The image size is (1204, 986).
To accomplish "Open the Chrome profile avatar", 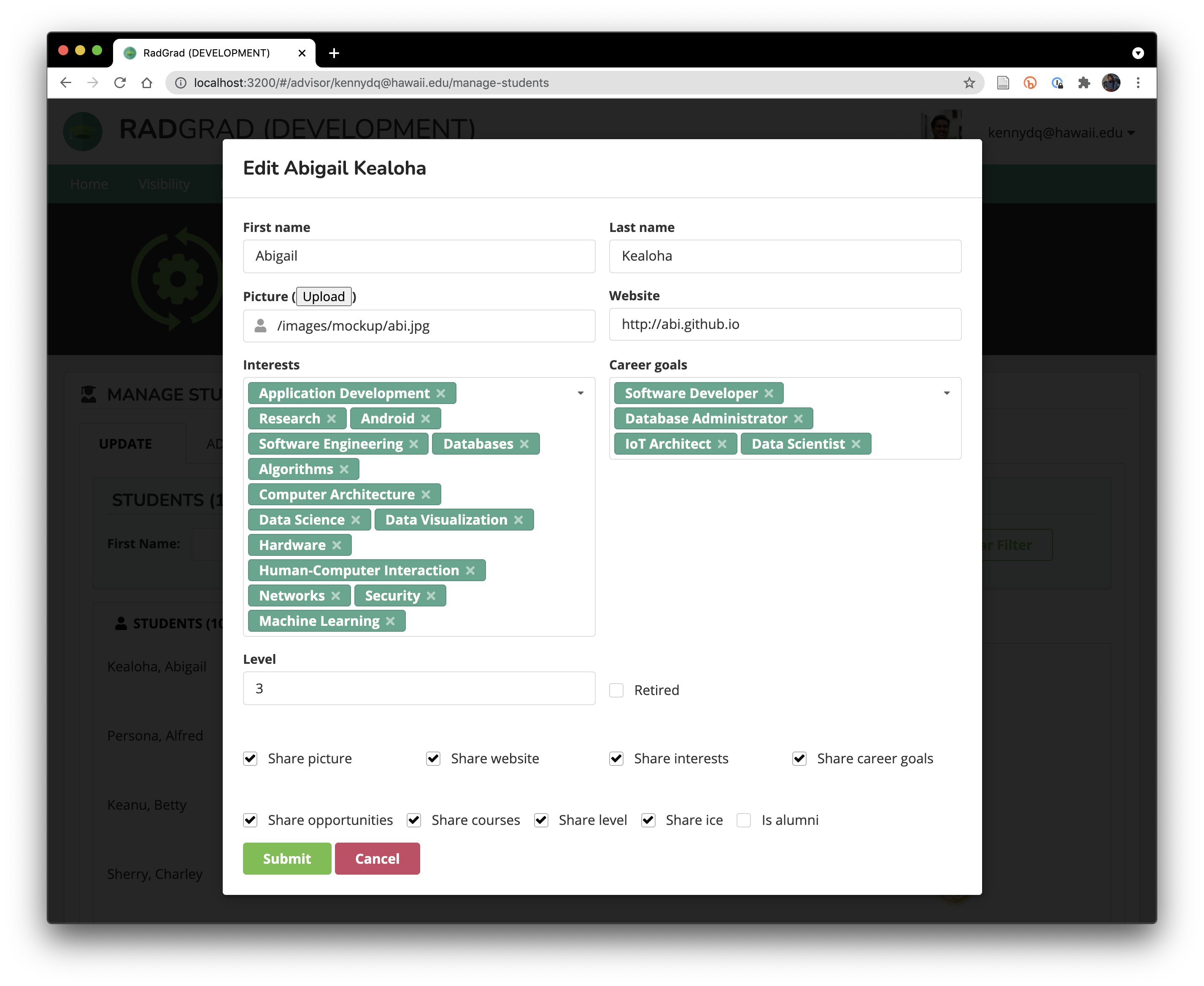I will [x=1111, y=83].
